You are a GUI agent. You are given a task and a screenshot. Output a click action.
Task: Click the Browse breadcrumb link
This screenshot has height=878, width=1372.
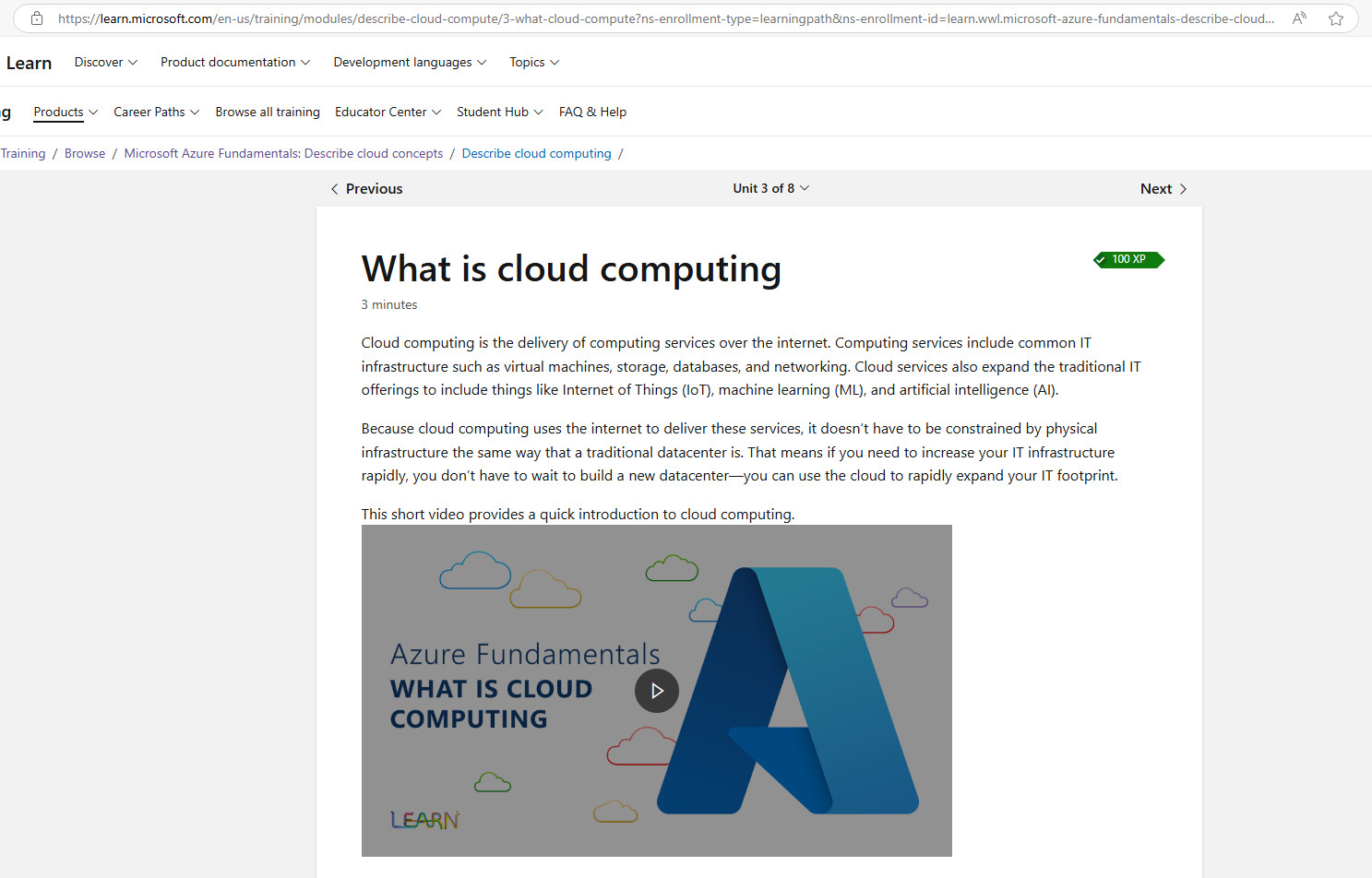point(85,153)
